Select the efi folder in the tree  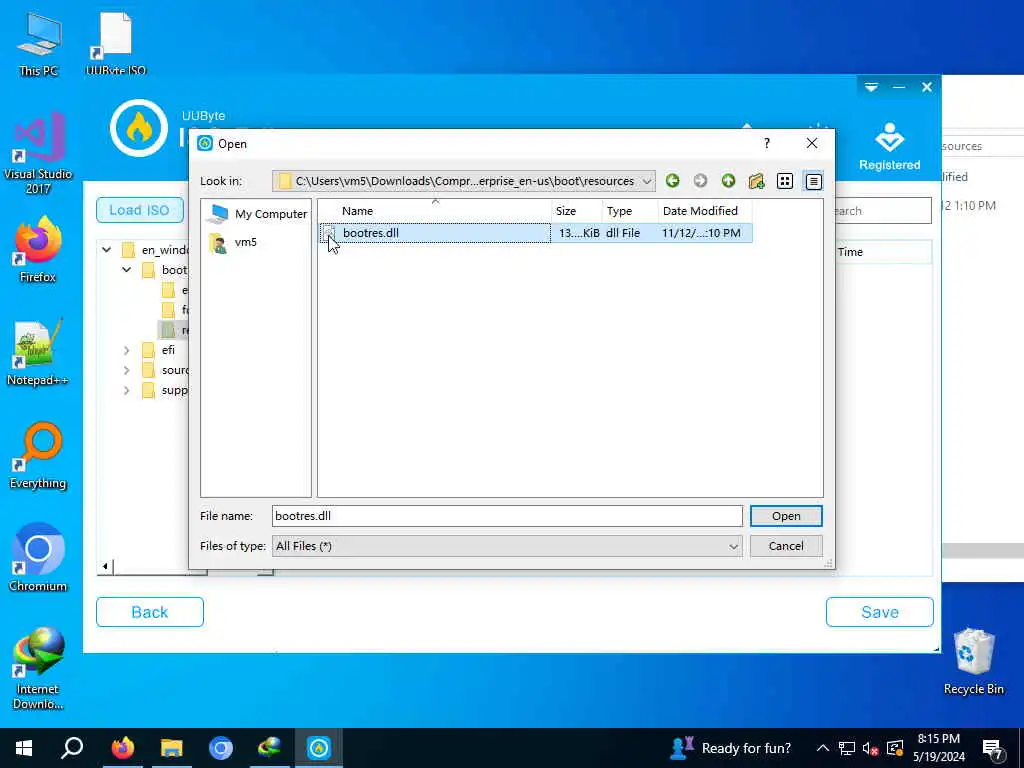159,350
